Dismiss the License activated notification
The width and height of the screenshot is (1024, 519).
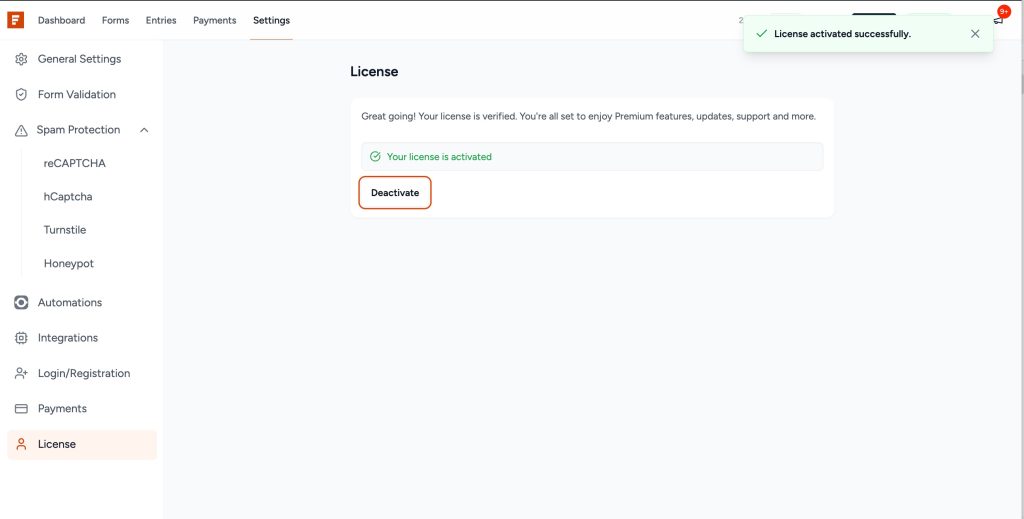975,34
